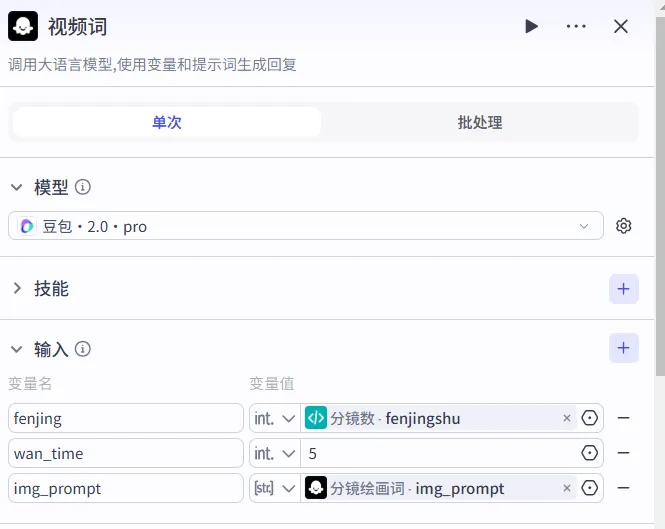This screenshot has height=529, width=665.
Task: Collapse the 模型 section
Action: (x=16, y=187)
